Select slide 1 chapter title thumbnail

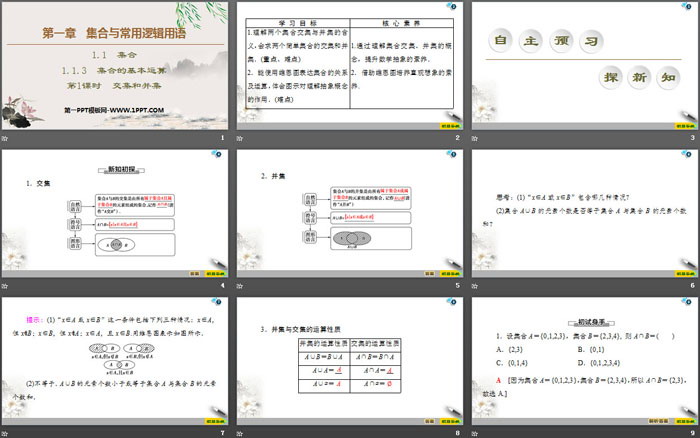[x=116, y=65]
